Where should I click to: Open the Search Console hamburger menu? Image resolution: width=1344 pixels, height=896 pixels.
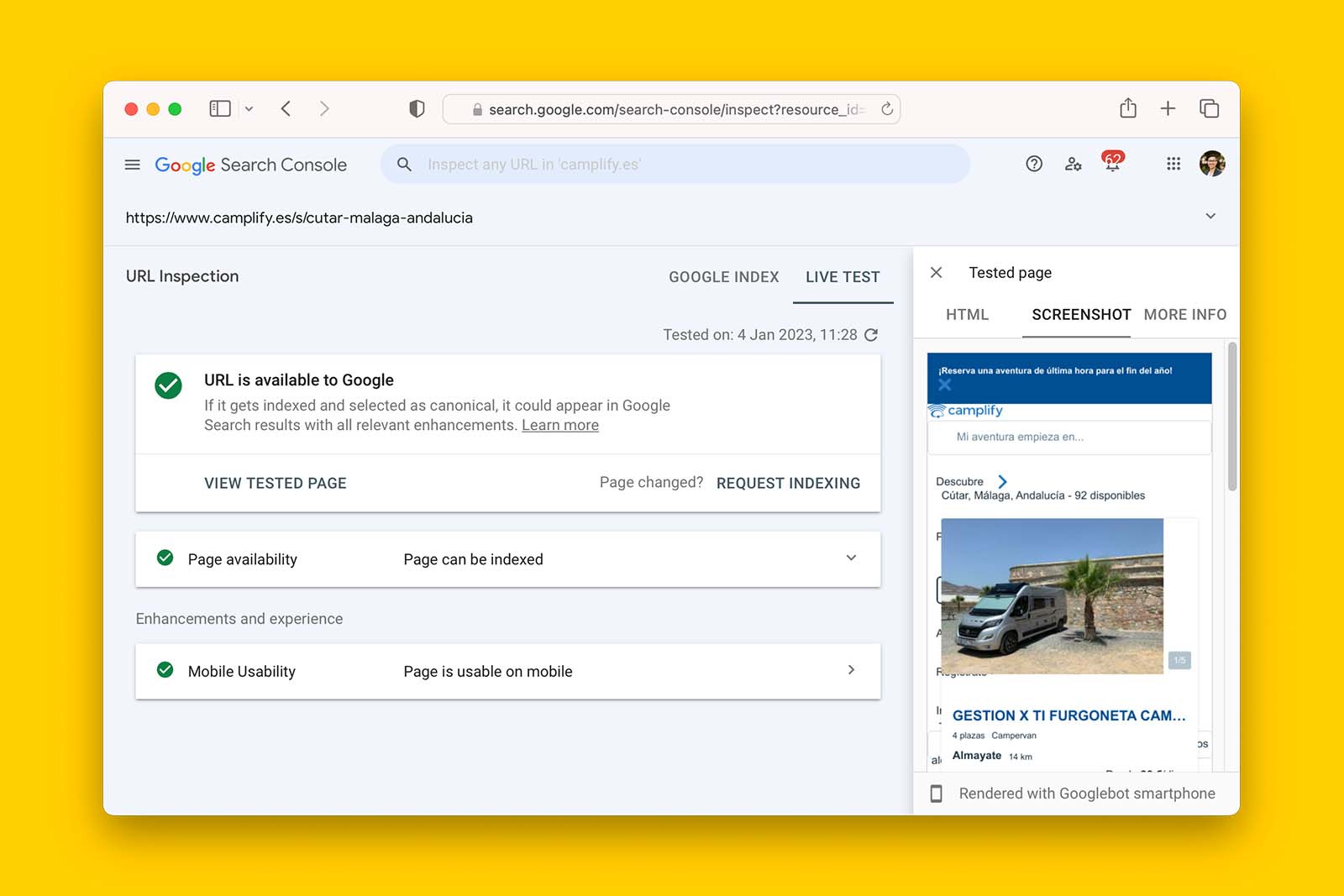click(132, 165)
